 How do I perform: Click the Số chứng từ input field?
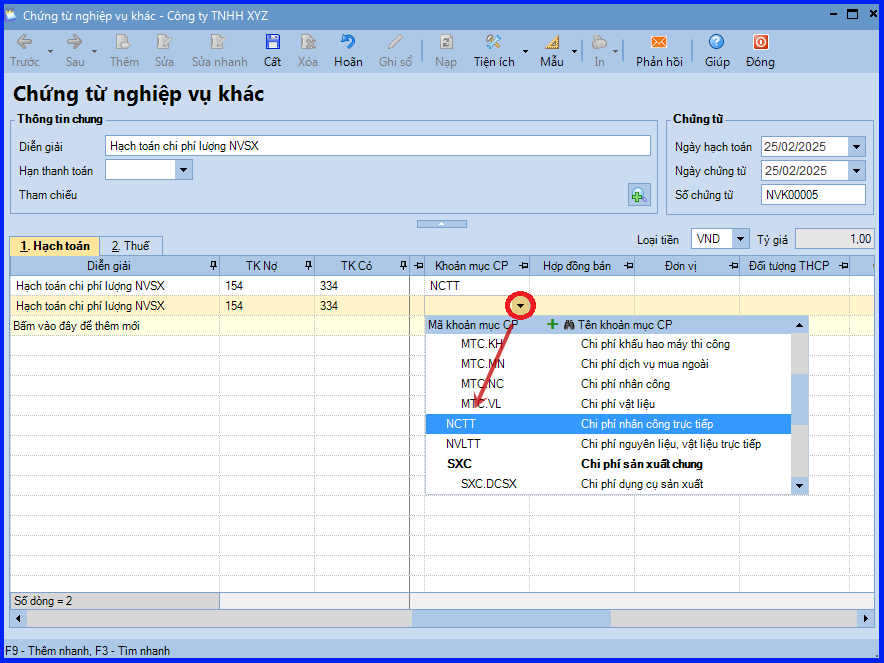click(813, 195)
